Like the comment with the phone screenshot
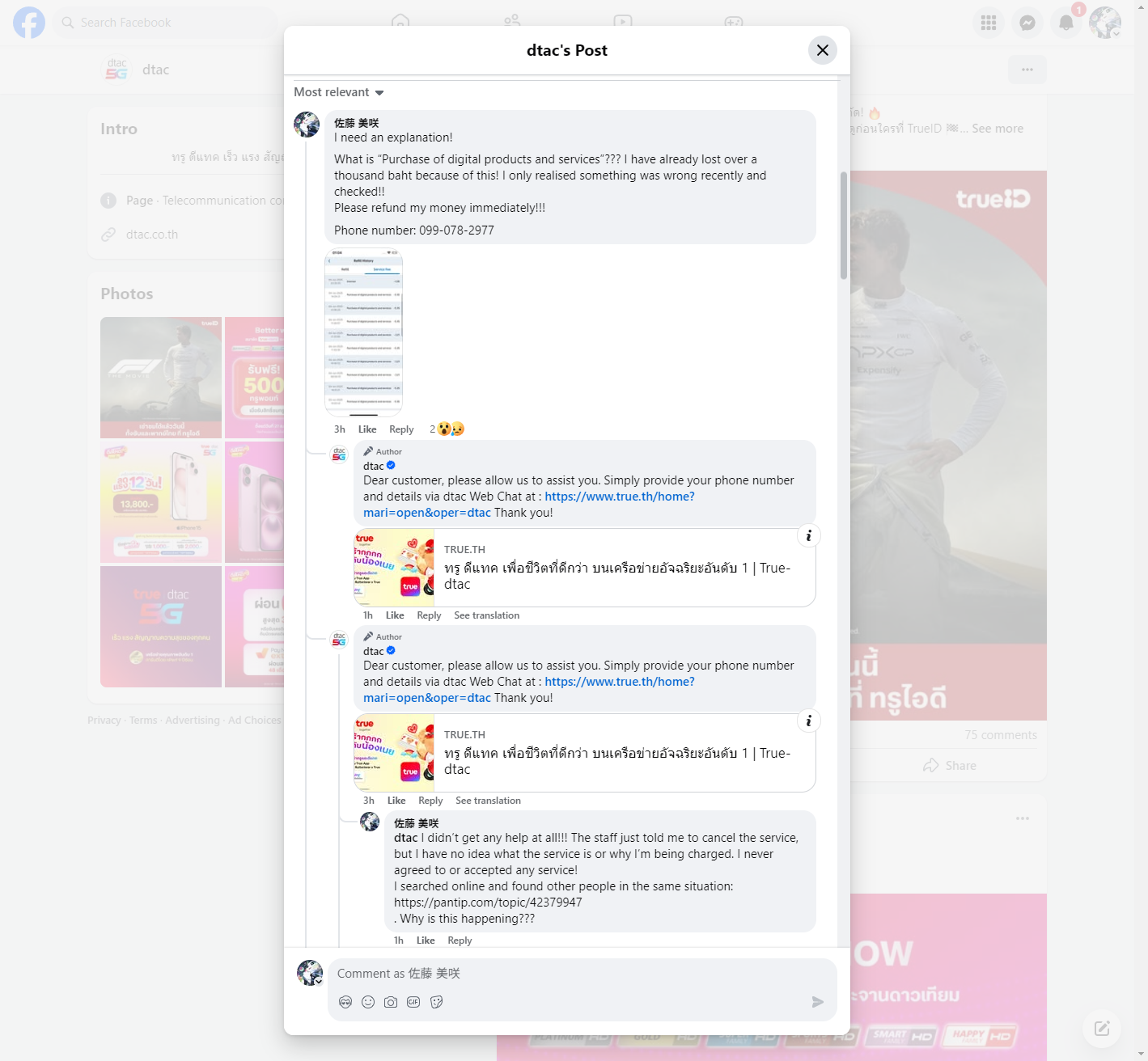Image resolution: width=1148 pixels, height=1061 pixels. (367, 429)
